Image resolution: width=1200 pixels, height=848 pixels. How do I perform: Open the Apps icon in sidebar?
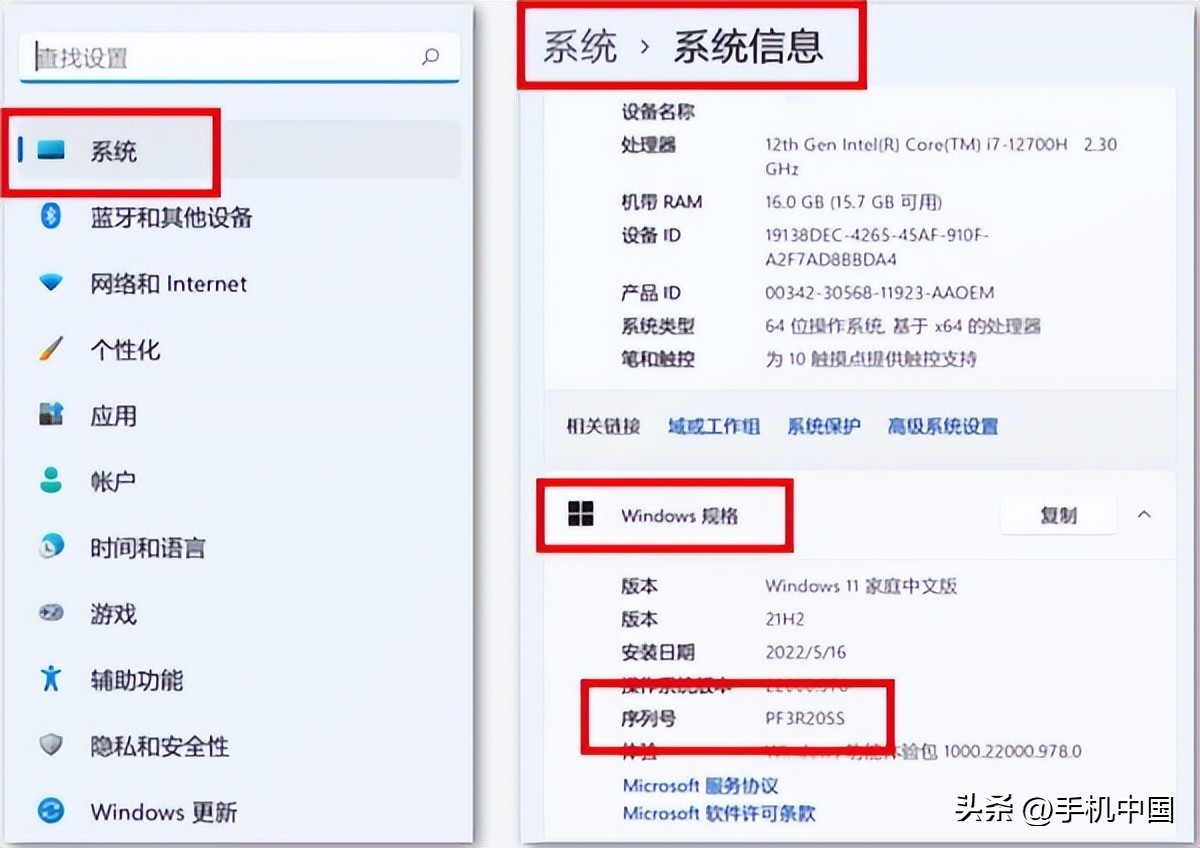pos(51,415)
